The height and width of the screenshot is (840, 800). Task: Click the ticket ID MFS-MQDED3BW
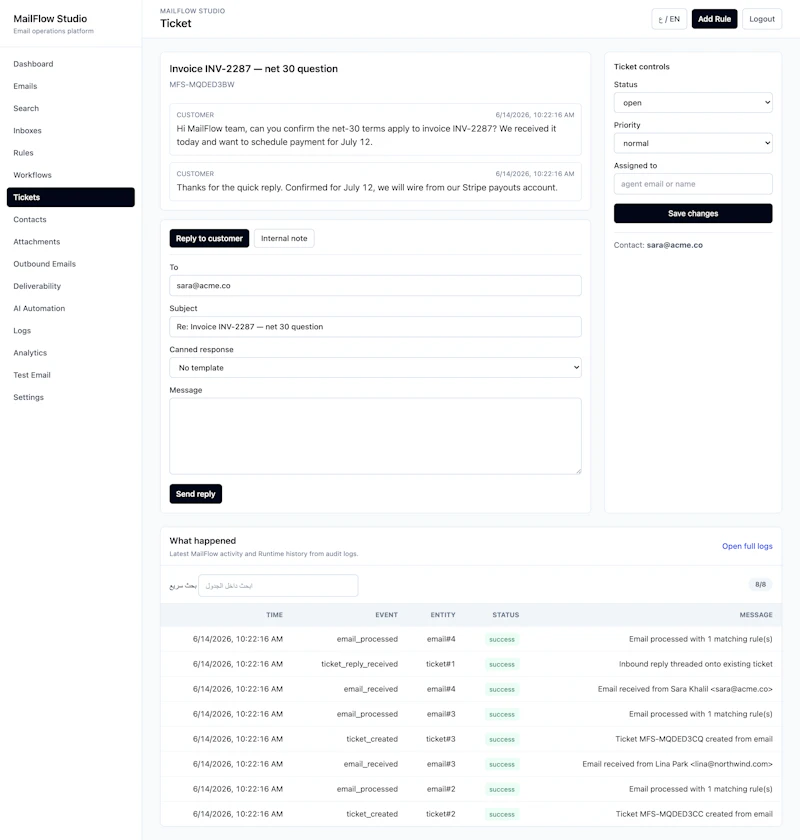point(202,84)
